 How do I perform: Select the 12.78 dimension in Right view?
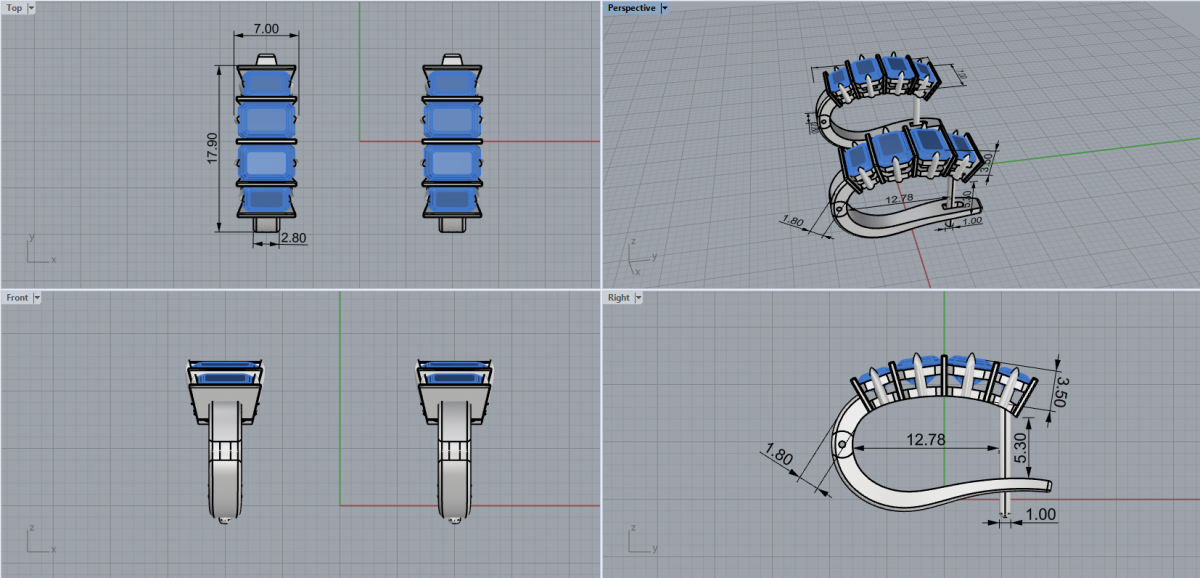[926, 438]
